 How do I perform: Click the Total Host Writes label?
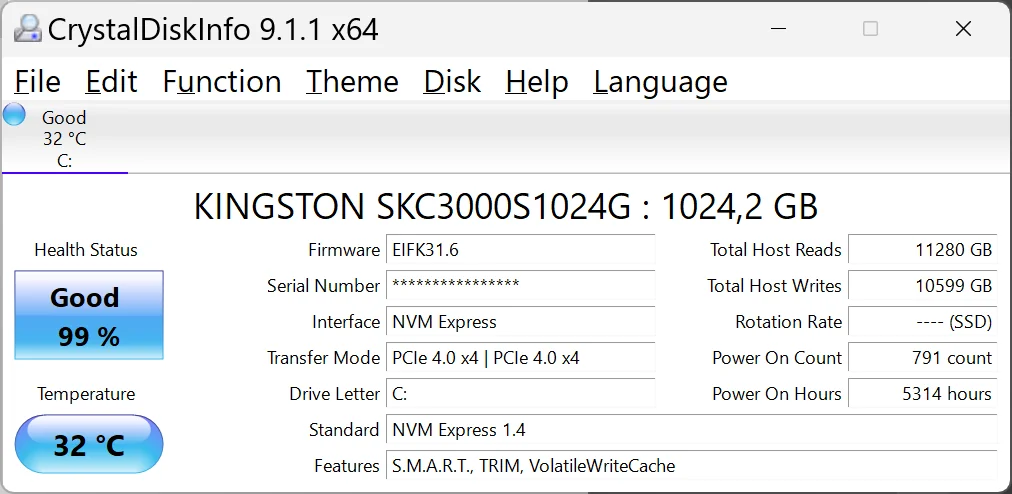(x=774, y=285)
